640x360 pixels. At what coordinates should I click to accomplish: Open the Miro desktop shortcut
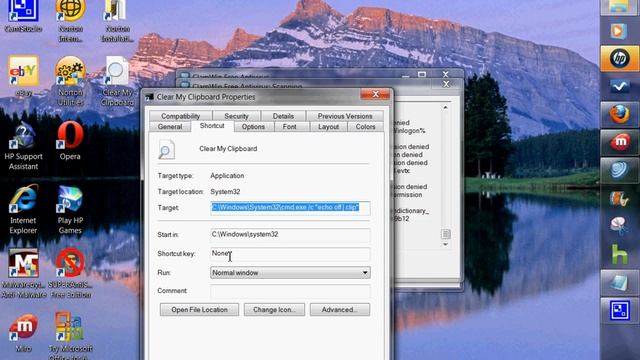coord(23,333)
